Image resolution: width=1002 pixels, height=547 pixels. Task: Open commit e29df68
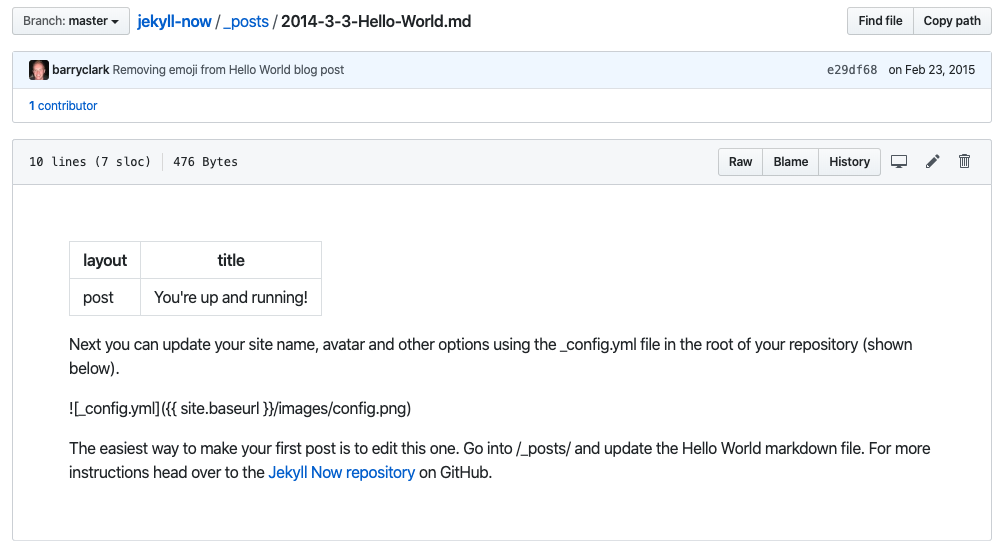tap(852, 70)
